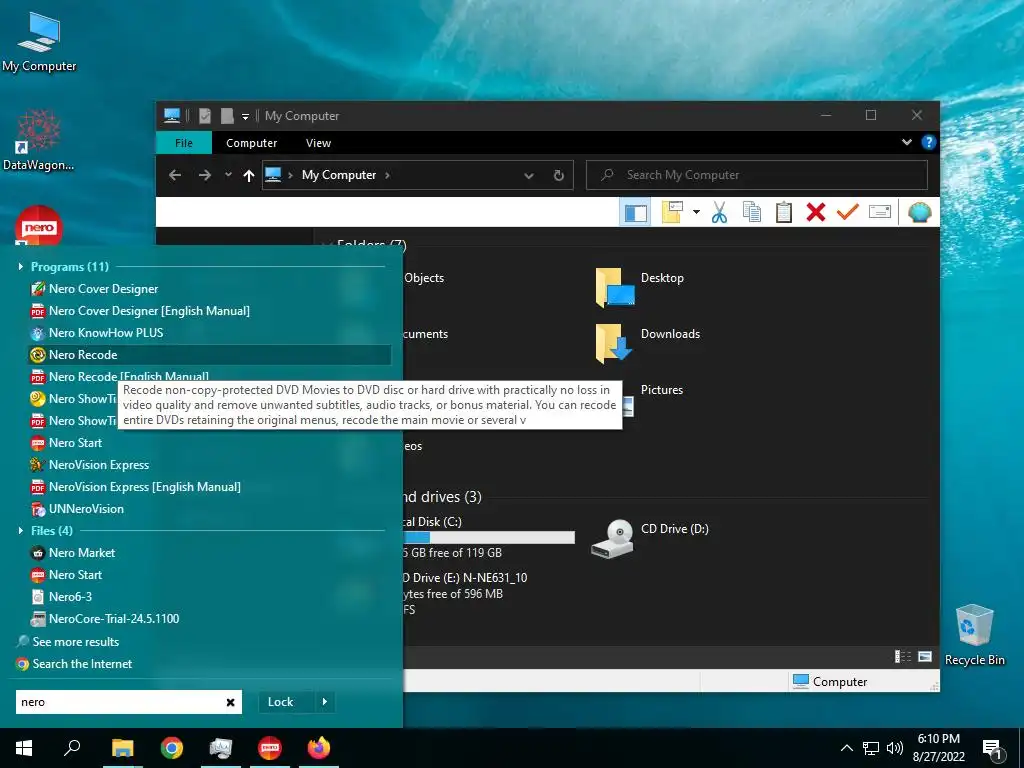Launch NeroVision Express
Viewport: 1024px width, 768px height.
[x=209, y=465]
